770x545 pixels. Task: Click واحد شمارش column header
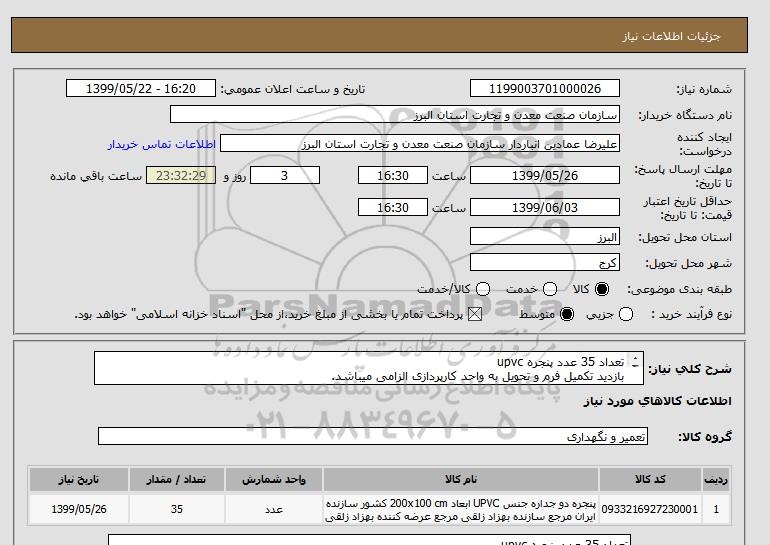(274, 479)
